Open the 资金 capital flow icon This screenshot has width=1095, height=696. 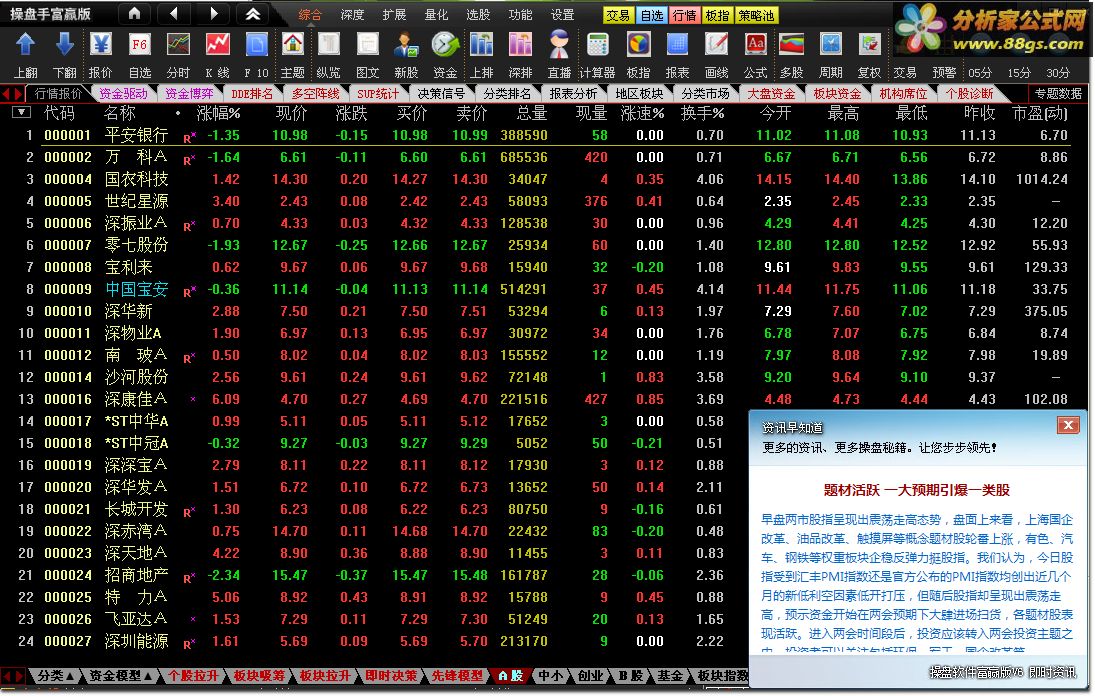pyautogui.click(x=445, y=45)
